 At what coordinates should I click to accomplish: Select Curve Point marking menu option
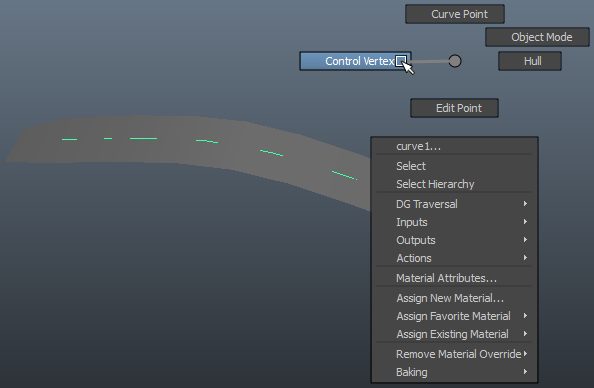click(x=455, y=14)
